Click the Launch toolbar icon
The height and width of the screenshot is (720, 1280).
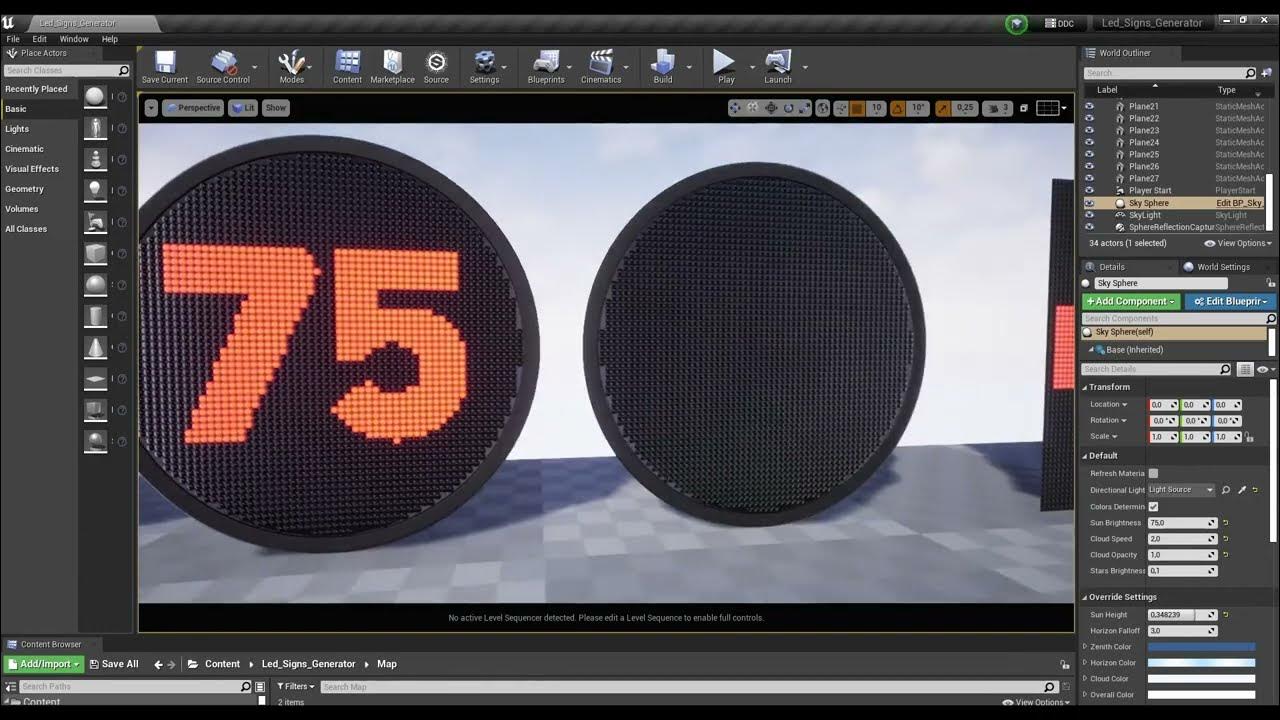[778, 66]
